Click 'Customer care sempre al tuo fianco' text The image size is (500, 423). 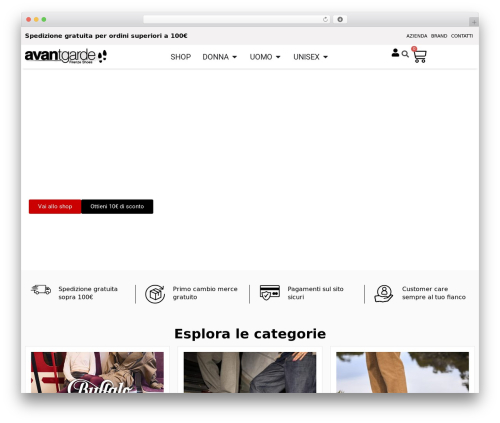click(x=434, y=293)
